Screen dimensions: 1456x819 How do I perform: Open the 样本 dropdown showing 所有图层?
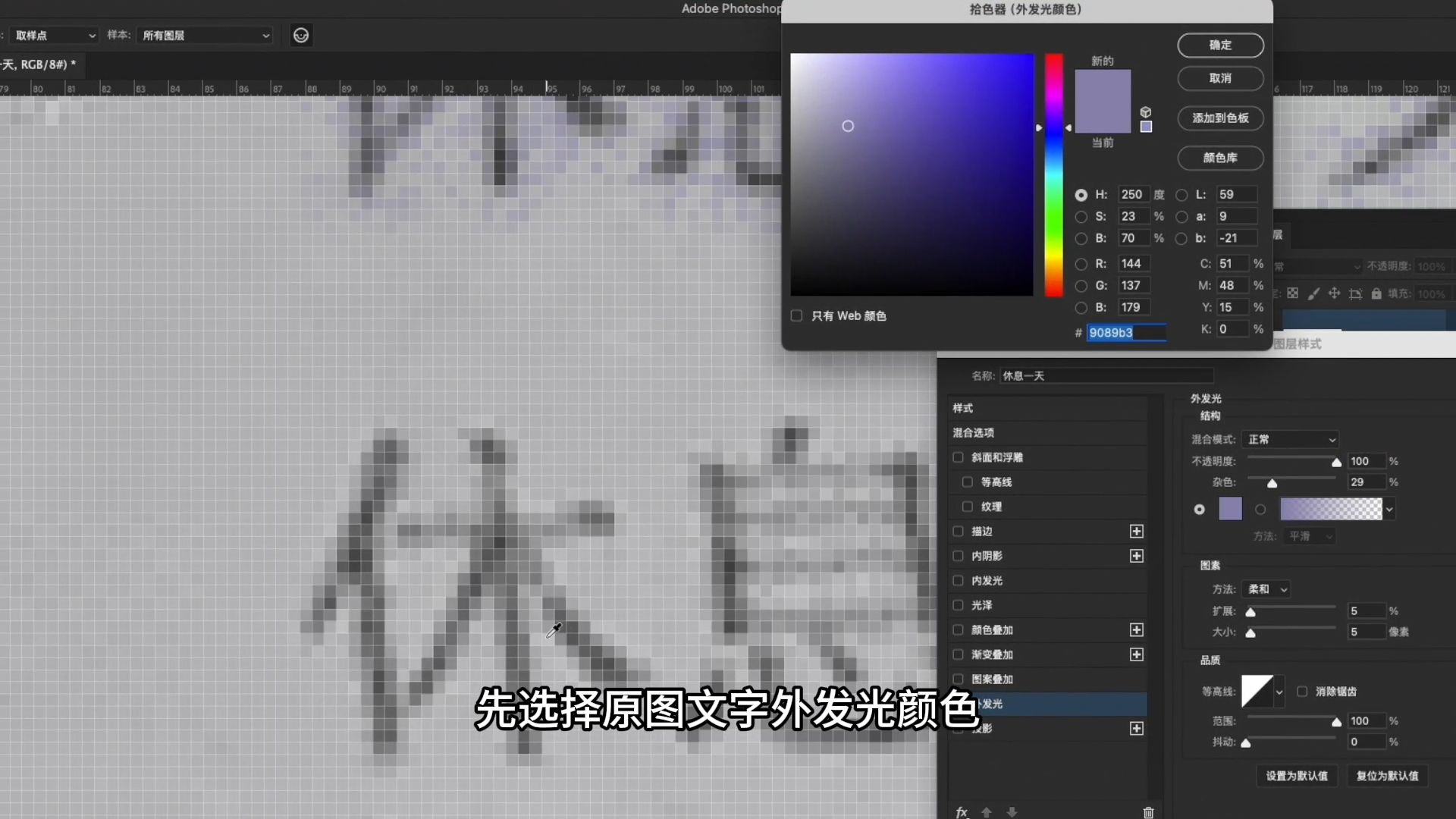click(x=205, y=36)
